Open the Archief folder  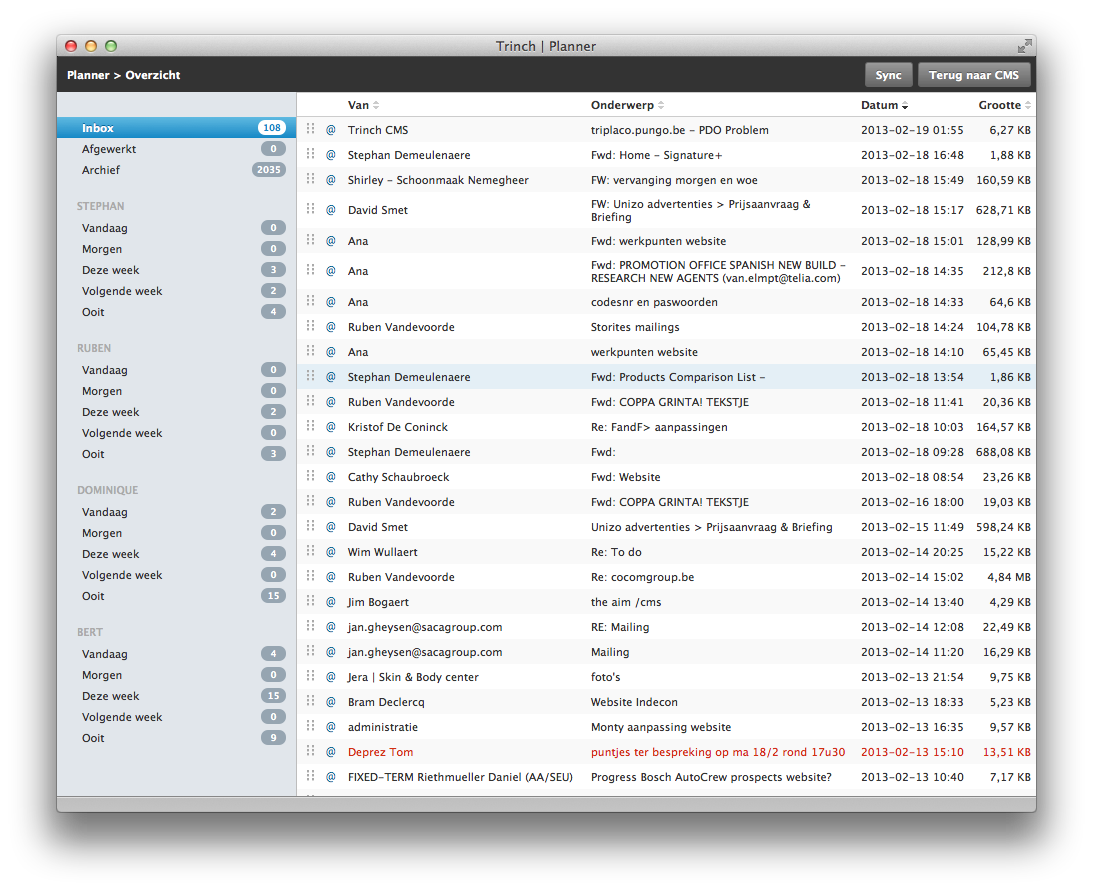pos(177,169)
